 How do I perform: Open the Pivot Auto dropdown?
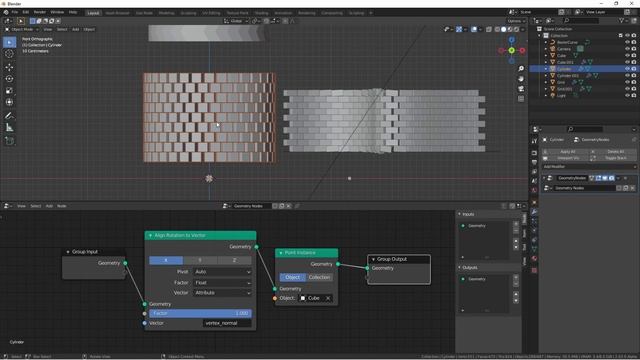click(x=222, y=272)
